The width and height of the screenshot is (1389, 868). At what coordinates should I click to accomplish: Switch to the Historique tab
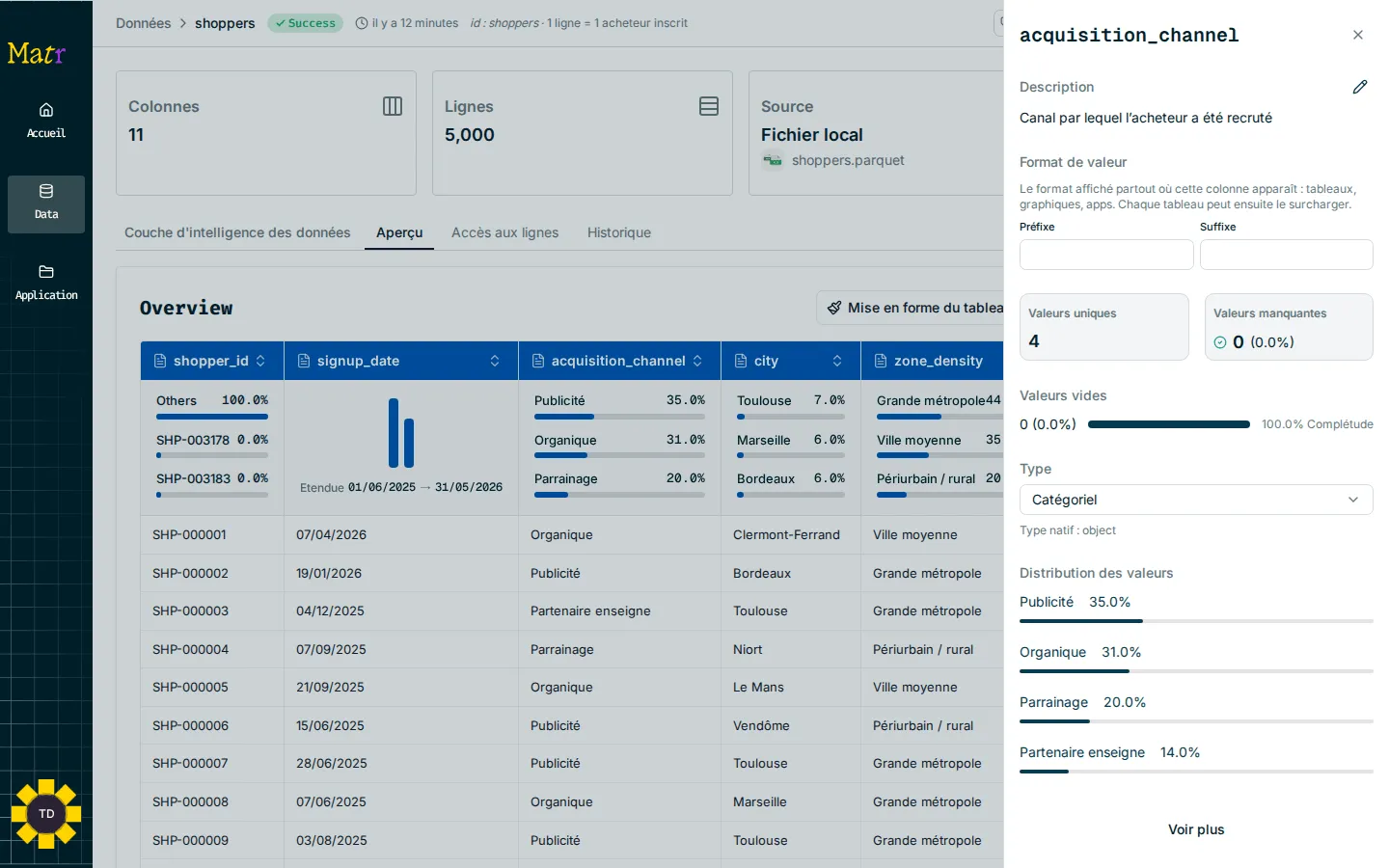pos(619,232)
